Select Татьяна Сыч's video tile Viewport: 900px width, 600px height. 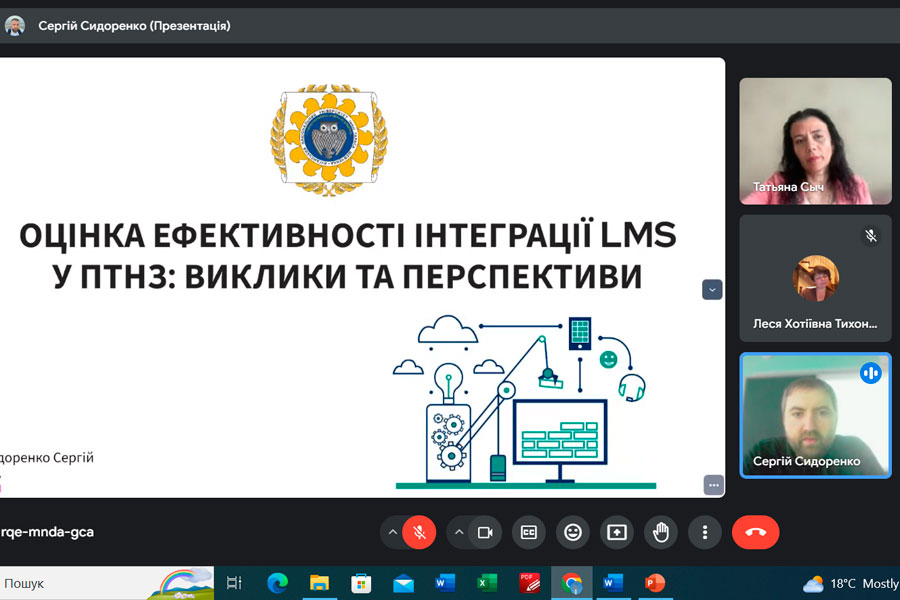pyautogui.click(x=815, y=140)
